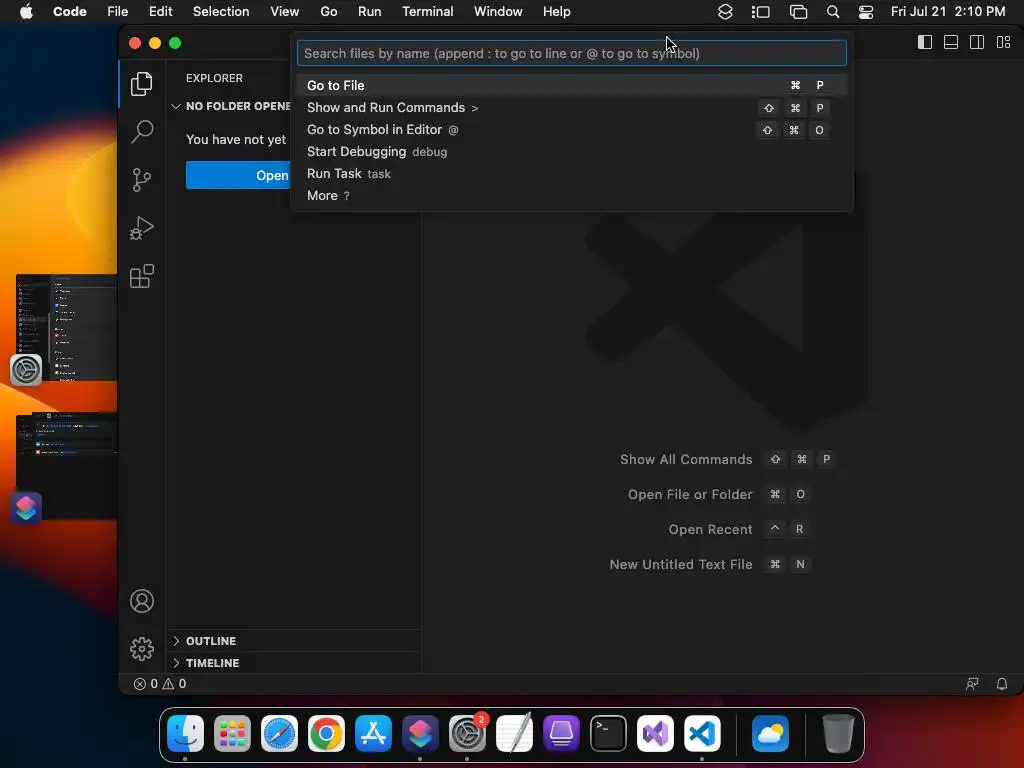The image size is (1024, 768).
Task: Select the System Settings Stage Manager thumbnail
Action: point(66,328)
